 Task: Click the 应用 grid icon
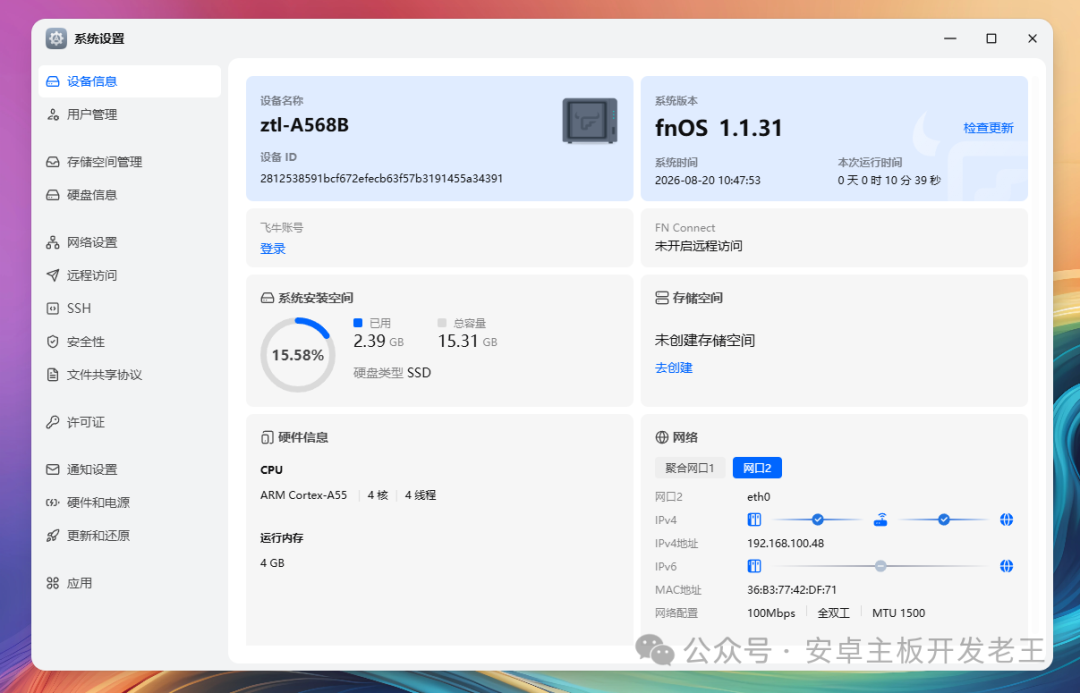click(x=53, y=583)
